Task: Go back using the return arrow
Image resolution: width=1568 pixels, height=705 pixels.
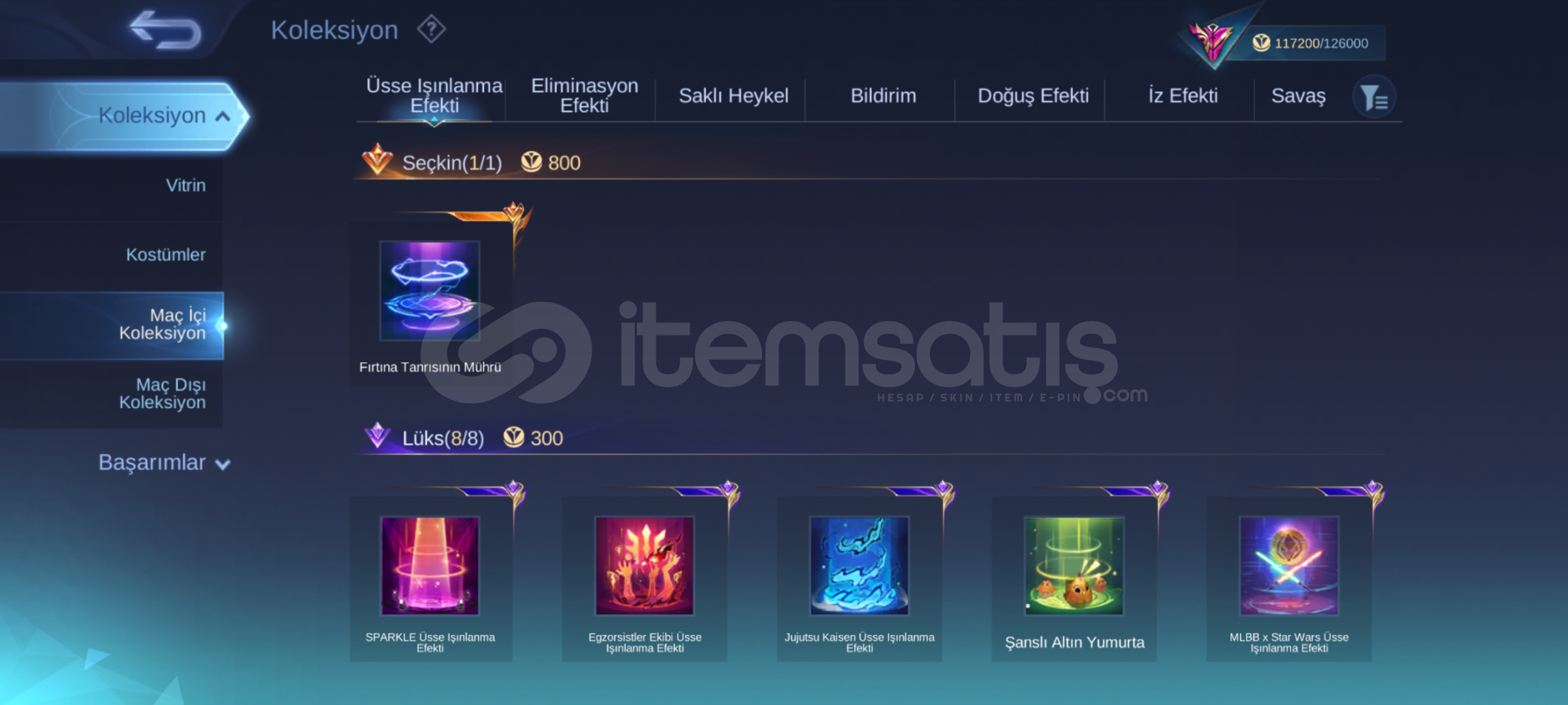Action: point(165,30)
